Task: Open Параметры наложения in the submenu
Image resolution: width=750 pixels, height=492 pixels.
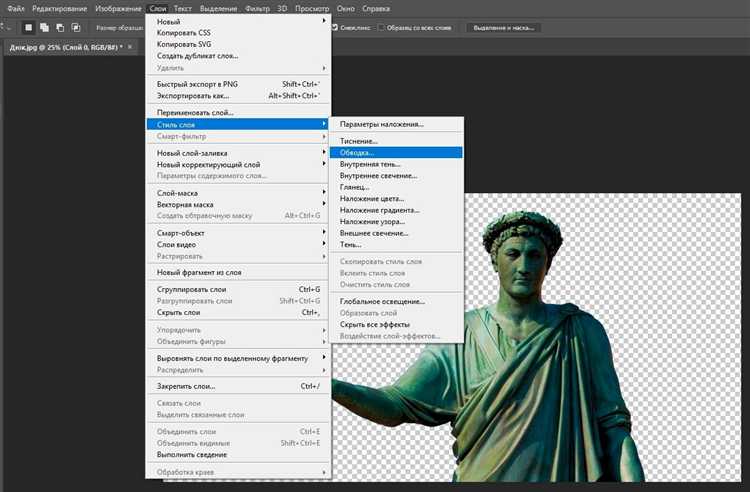Action: pyautogui.click(x=396, y=124)
